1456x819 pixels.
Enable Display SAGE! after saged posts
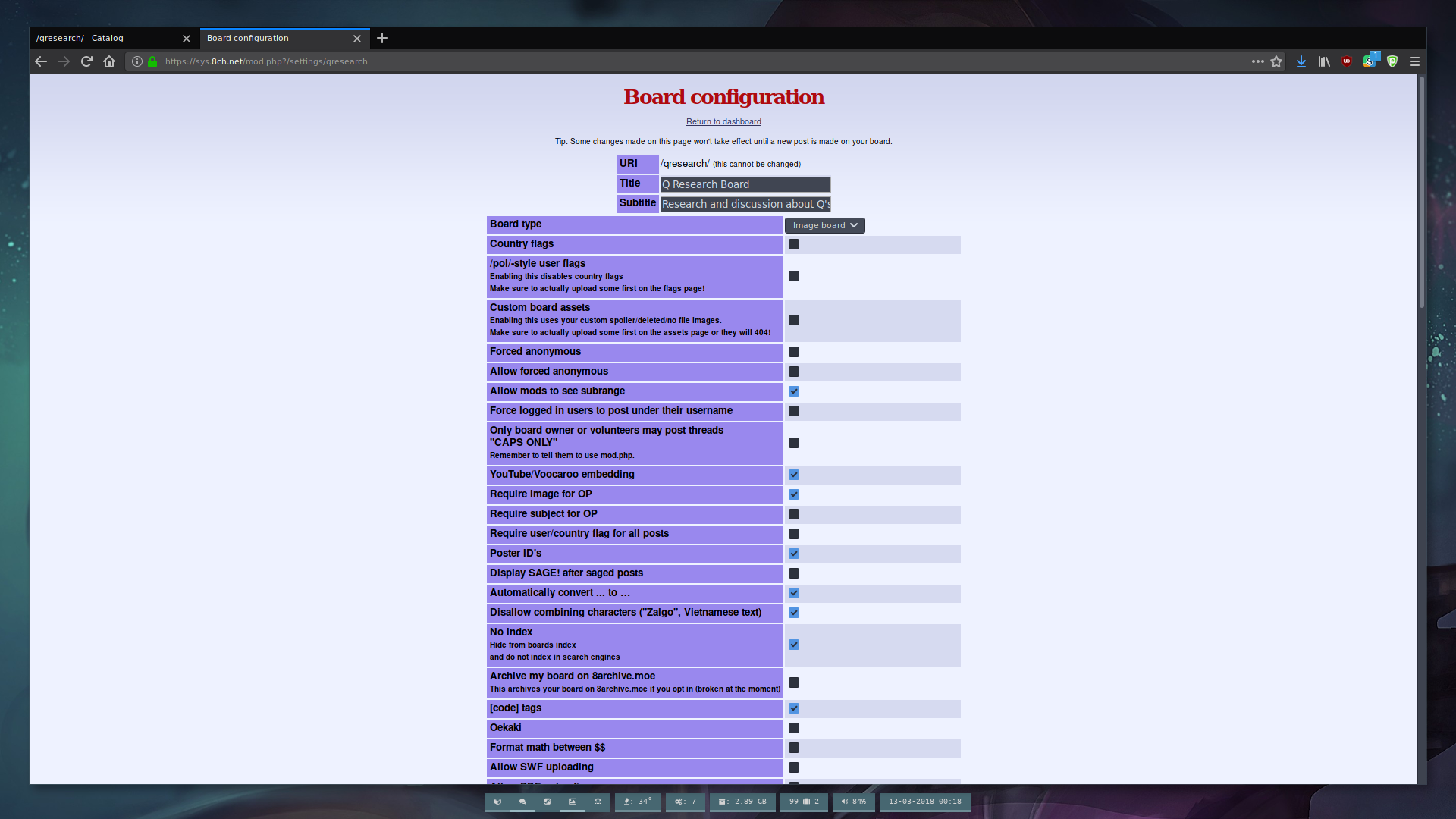[794, 573]
